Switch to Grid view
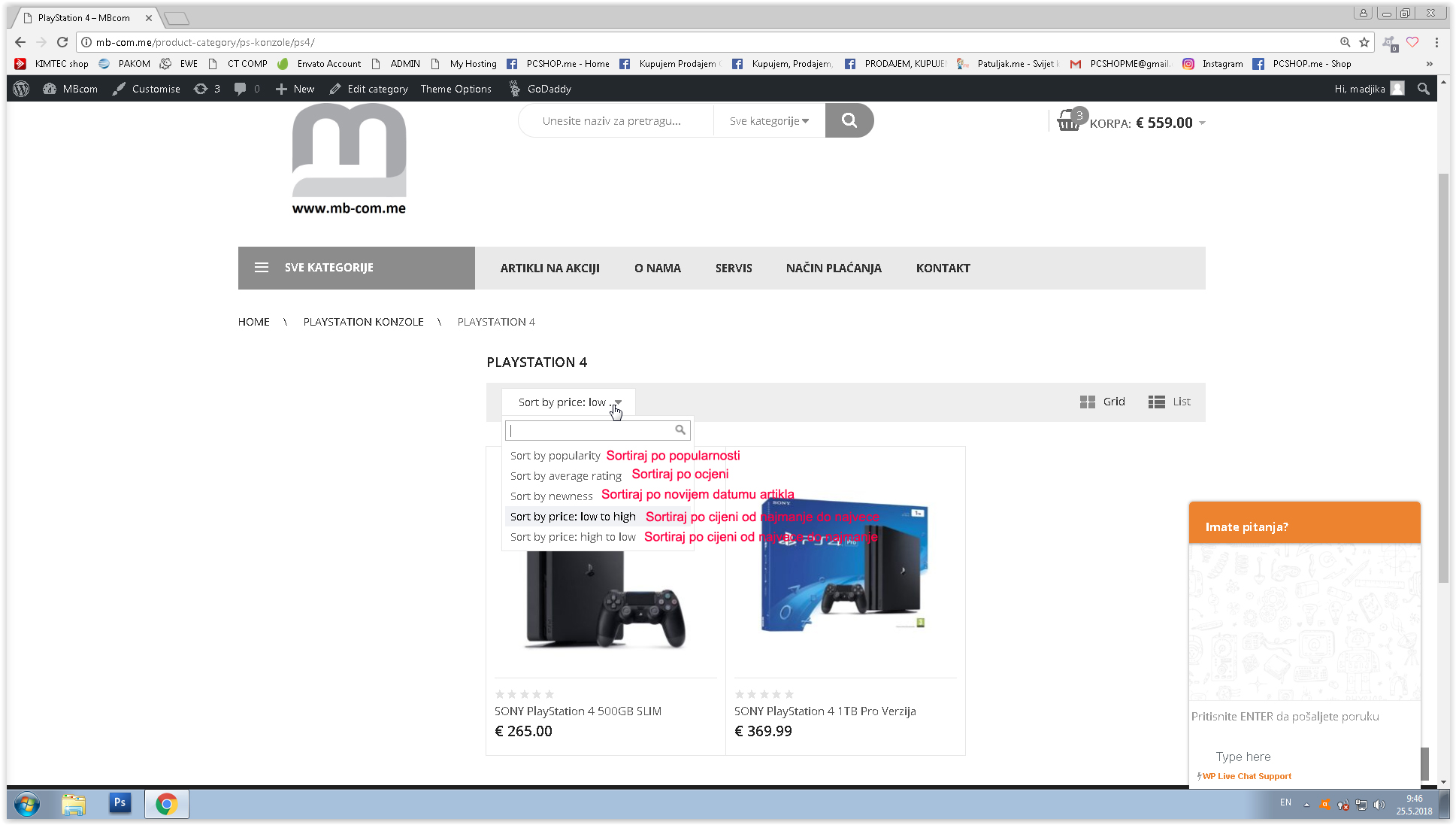The width and height of the screenshot is (1456, 825). pos(1102,402)
